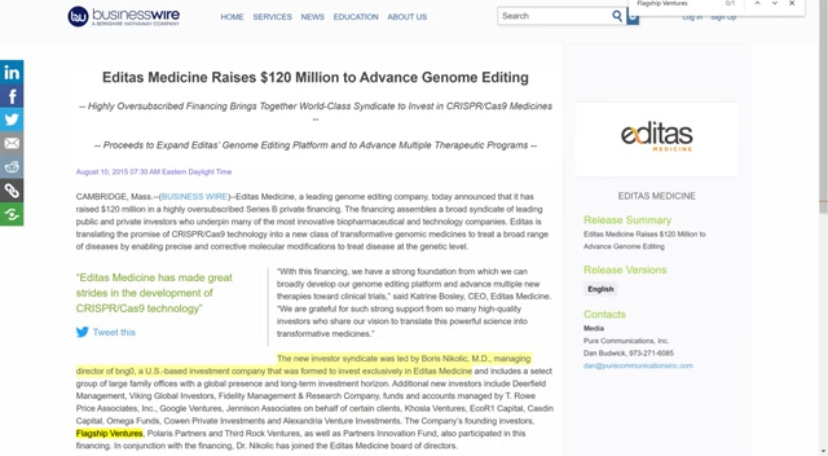Click the EDITAS MEDICINE sidebar title
828x456 pixels.
(x=656, y=196)
